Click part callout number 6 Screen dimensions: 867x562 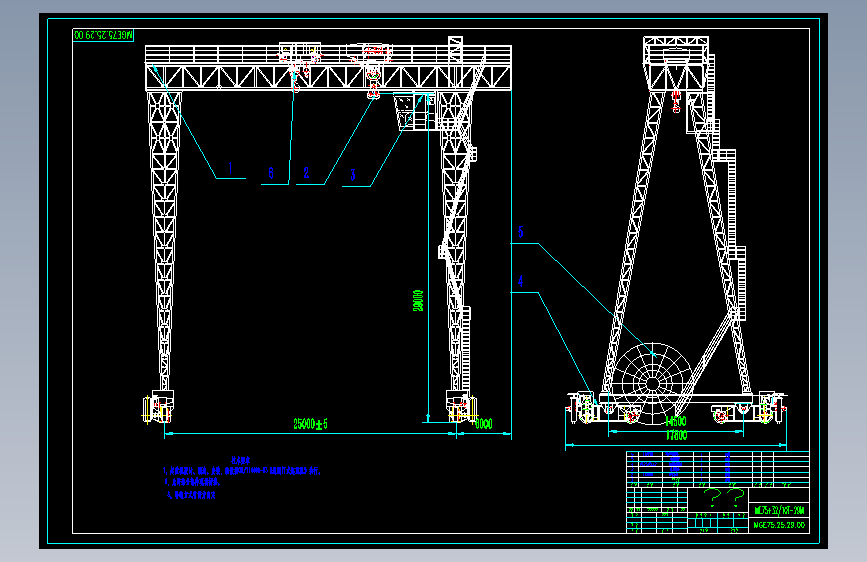271,173
